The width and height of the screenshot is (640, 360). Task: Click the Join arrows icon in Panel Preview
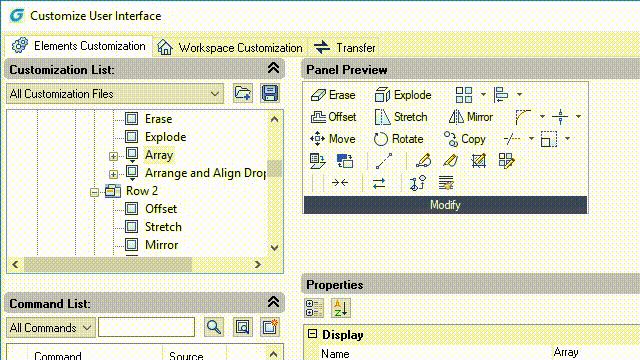[340, 183]
